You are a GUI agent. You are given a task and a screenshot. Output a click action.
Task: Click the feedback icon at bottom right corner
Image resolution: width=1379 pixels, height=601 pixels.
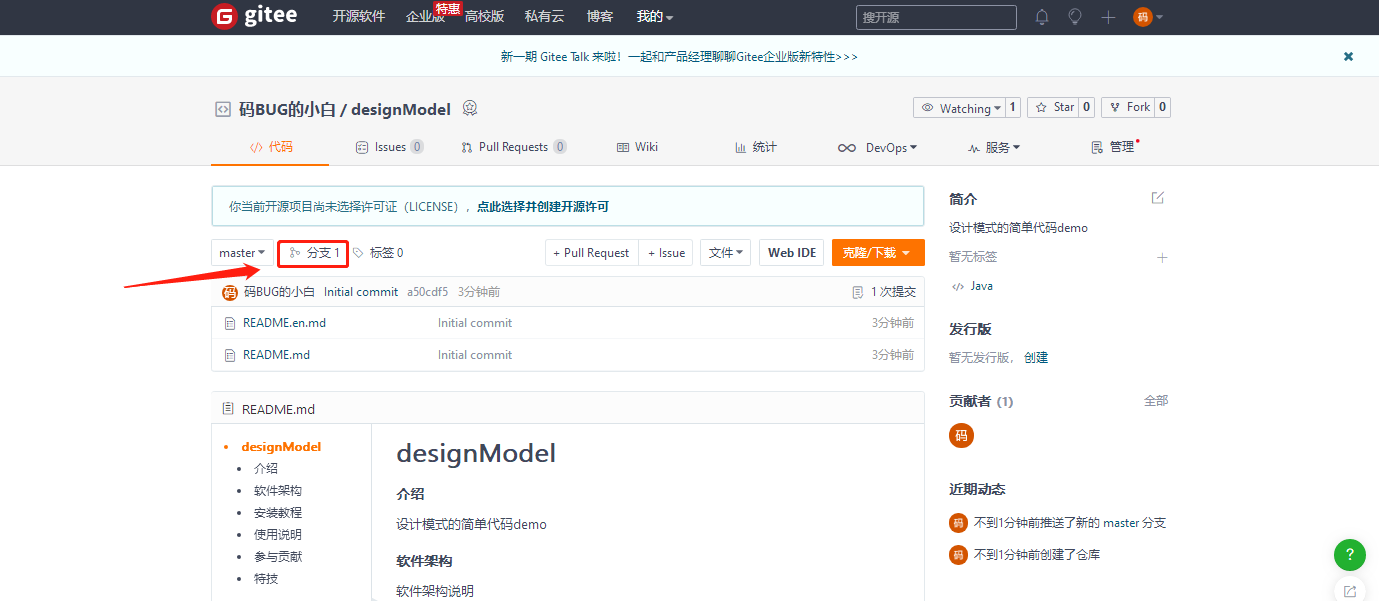pos(1349,592)
